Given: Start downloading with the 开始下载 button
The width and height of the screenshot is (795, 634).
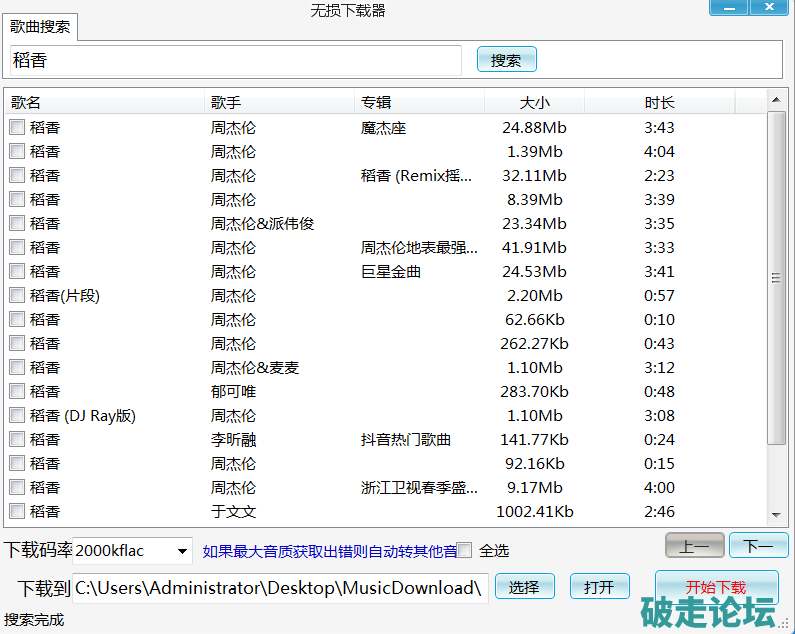Looking at the screenshot, I should 716,586.
